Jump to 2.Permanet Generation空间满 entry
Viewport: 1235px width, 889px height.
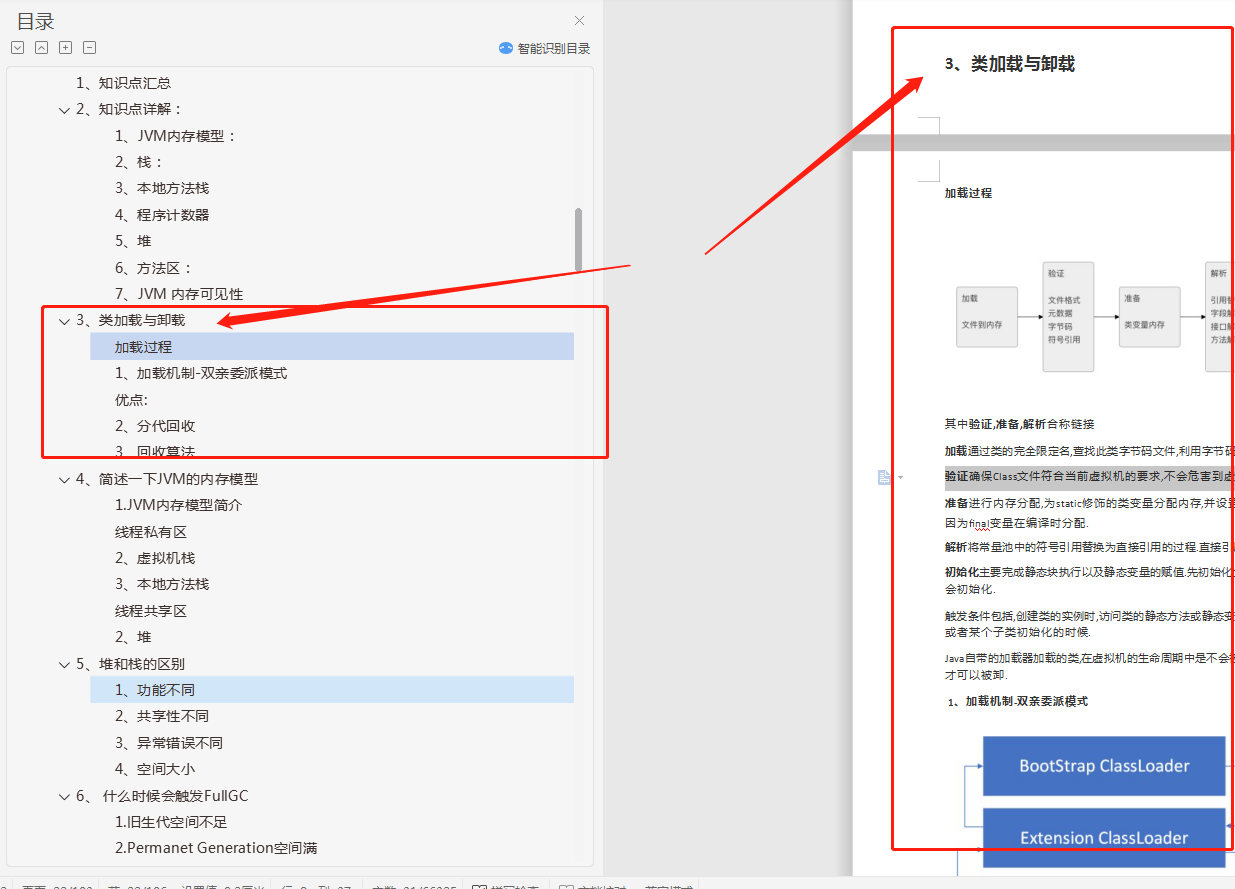[x=216, y=848]
